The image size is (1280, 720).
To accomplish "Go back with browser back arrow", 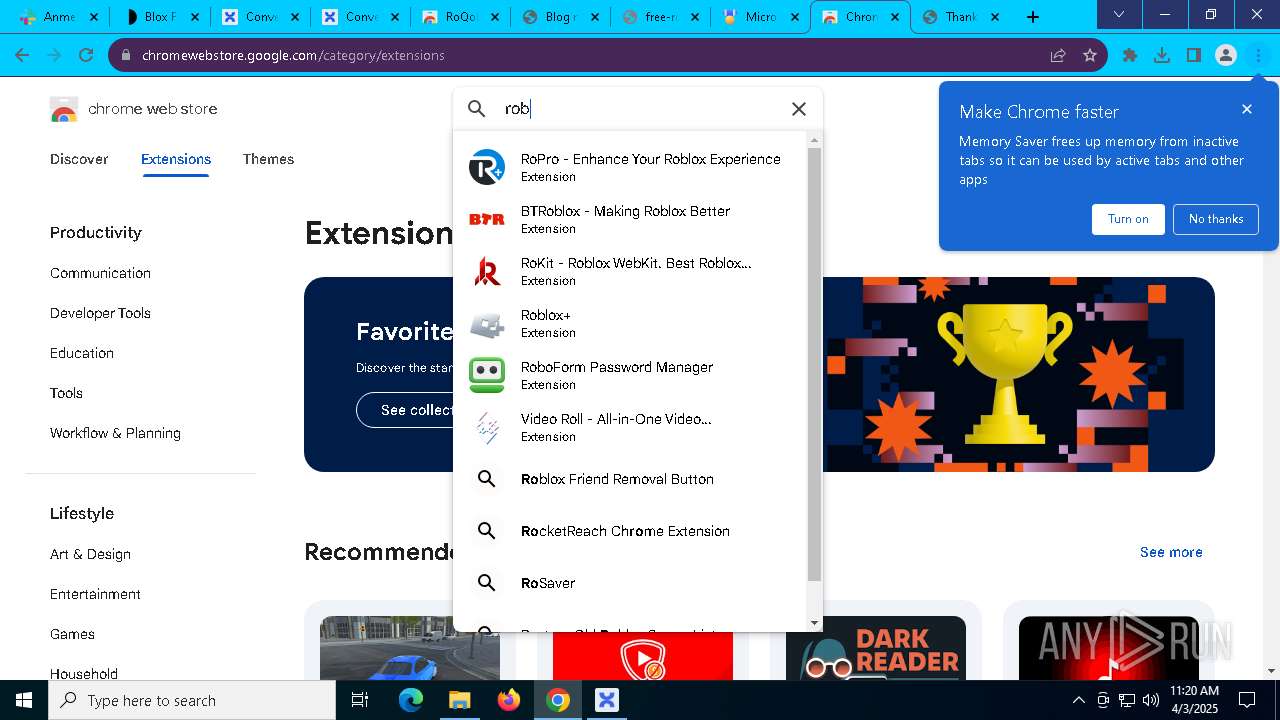I will click(x=22, y=55).
